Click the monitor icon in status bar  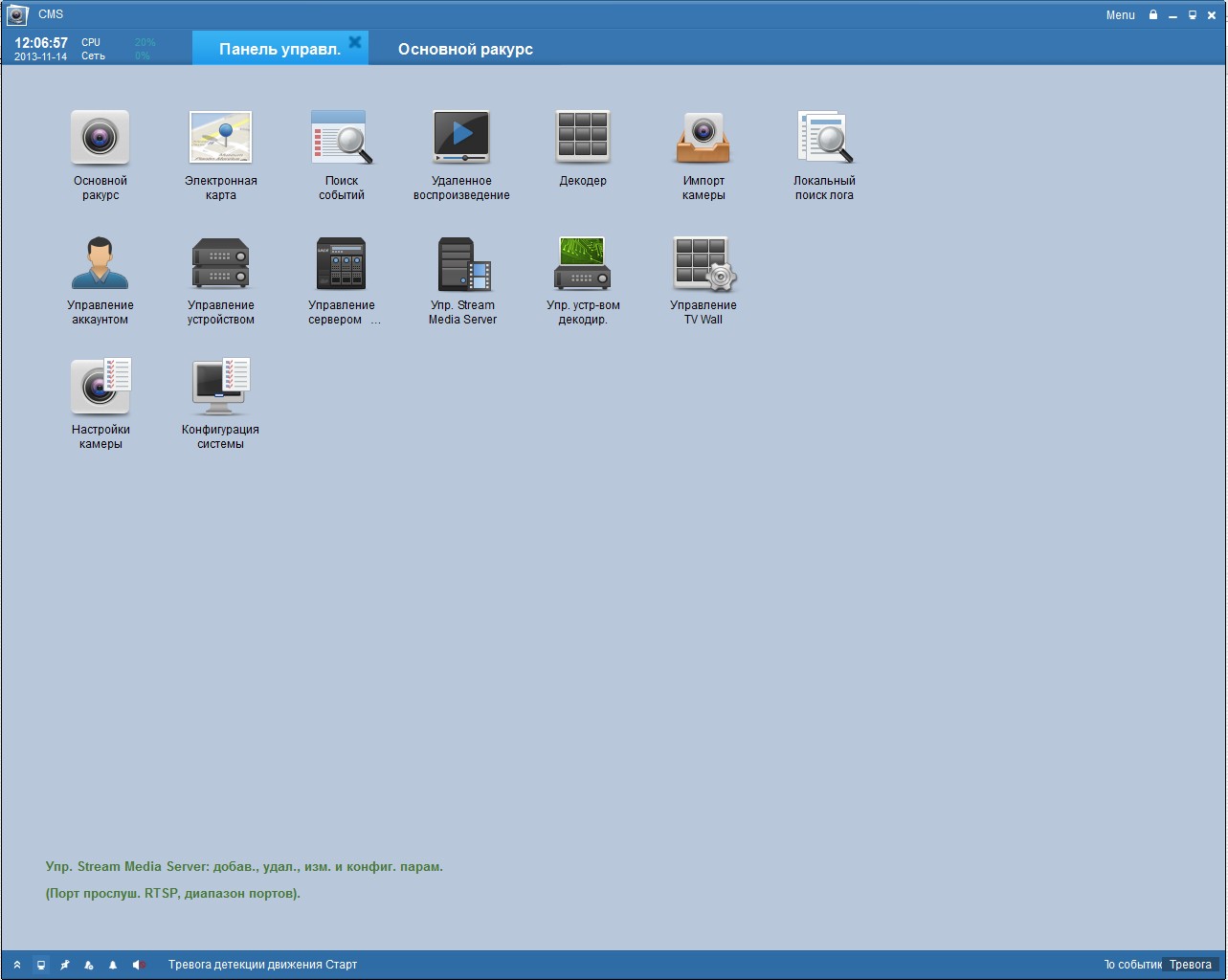tap(41, 965)
